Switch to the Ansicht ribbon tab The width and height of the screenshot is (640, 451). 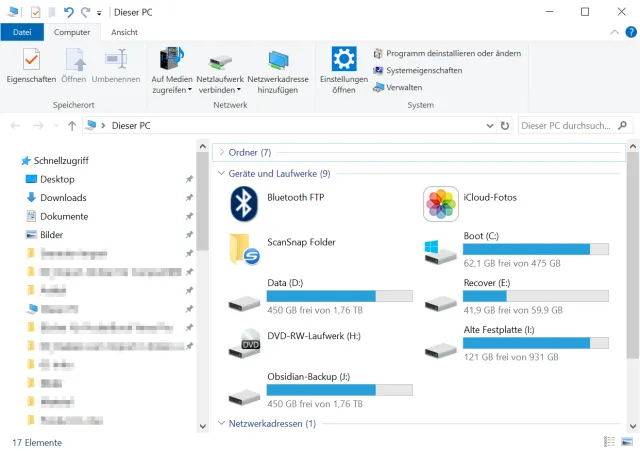(125, 32)
